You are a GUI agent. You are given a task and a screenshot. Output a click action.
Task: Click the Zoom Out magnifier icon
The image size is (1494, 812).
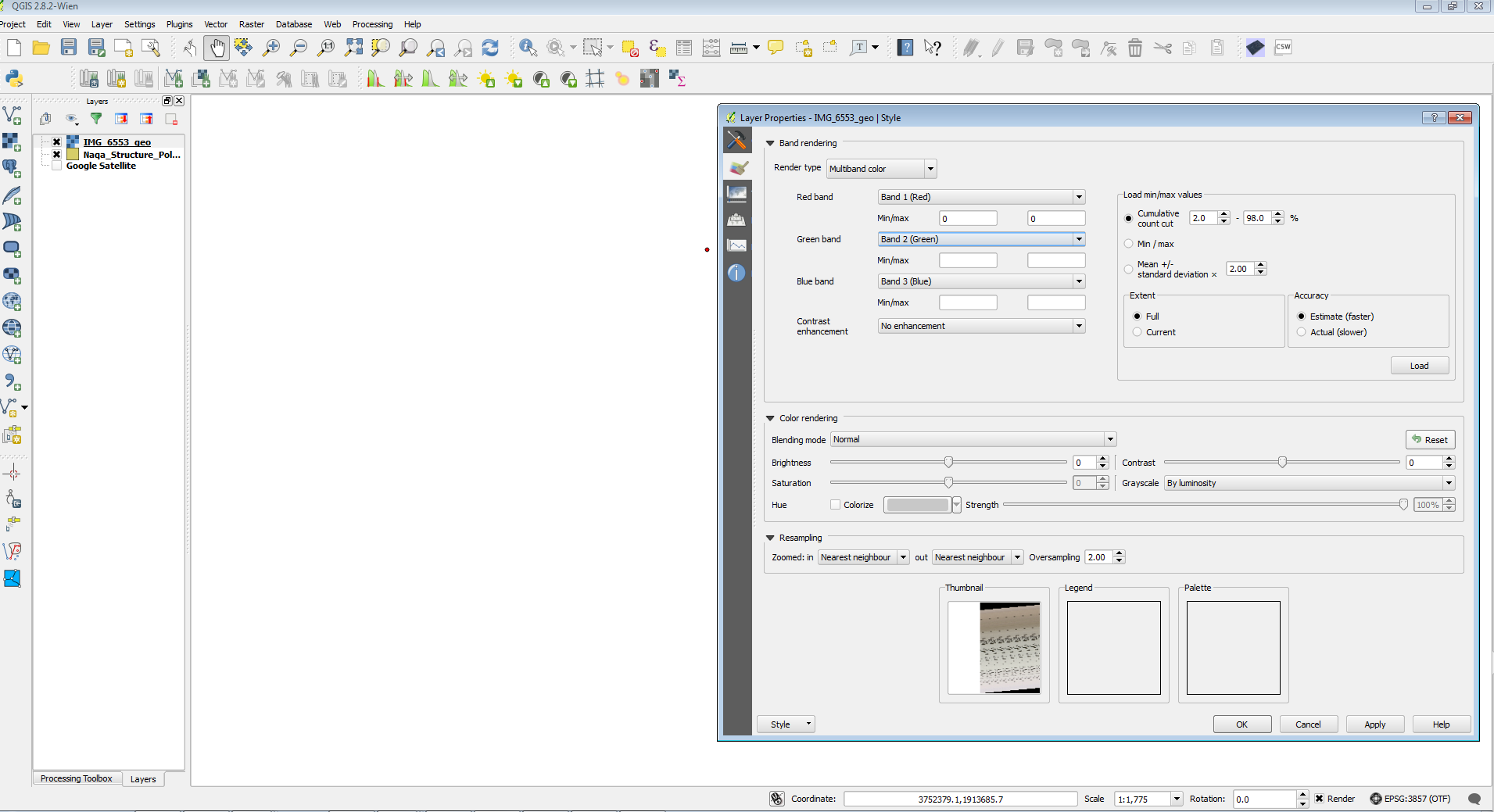click(298, 48)
